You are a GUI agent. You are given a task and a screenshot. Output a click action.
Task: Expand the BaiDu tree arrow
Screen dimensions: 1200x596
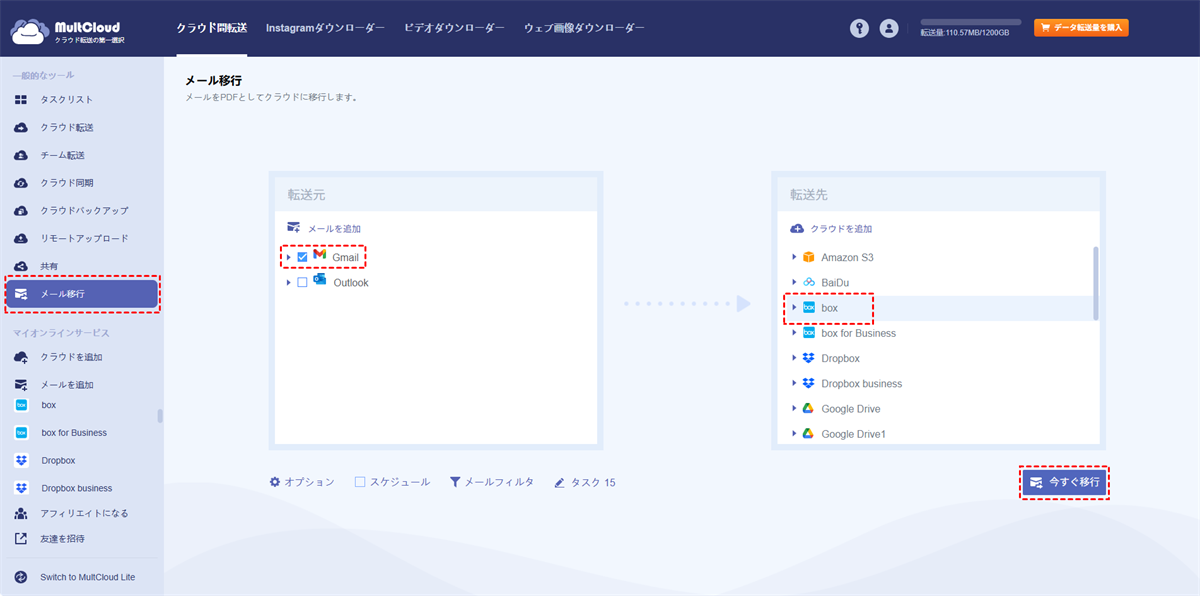coord(794,282)
